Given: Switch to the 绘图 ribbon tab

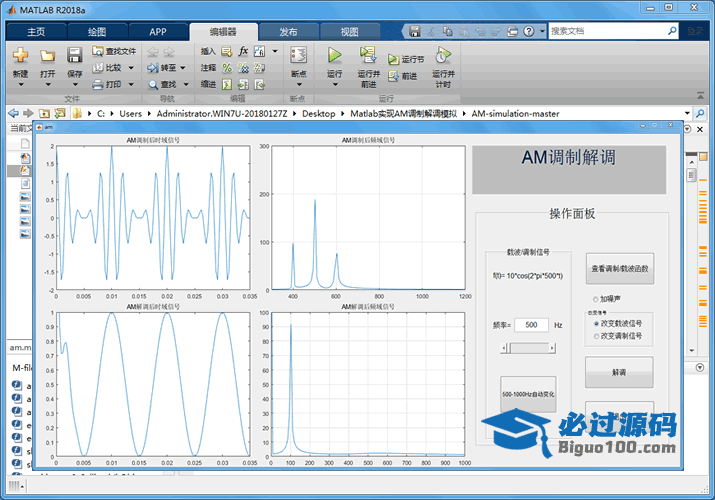Looking at the screenshot, I should click(99, 31).
